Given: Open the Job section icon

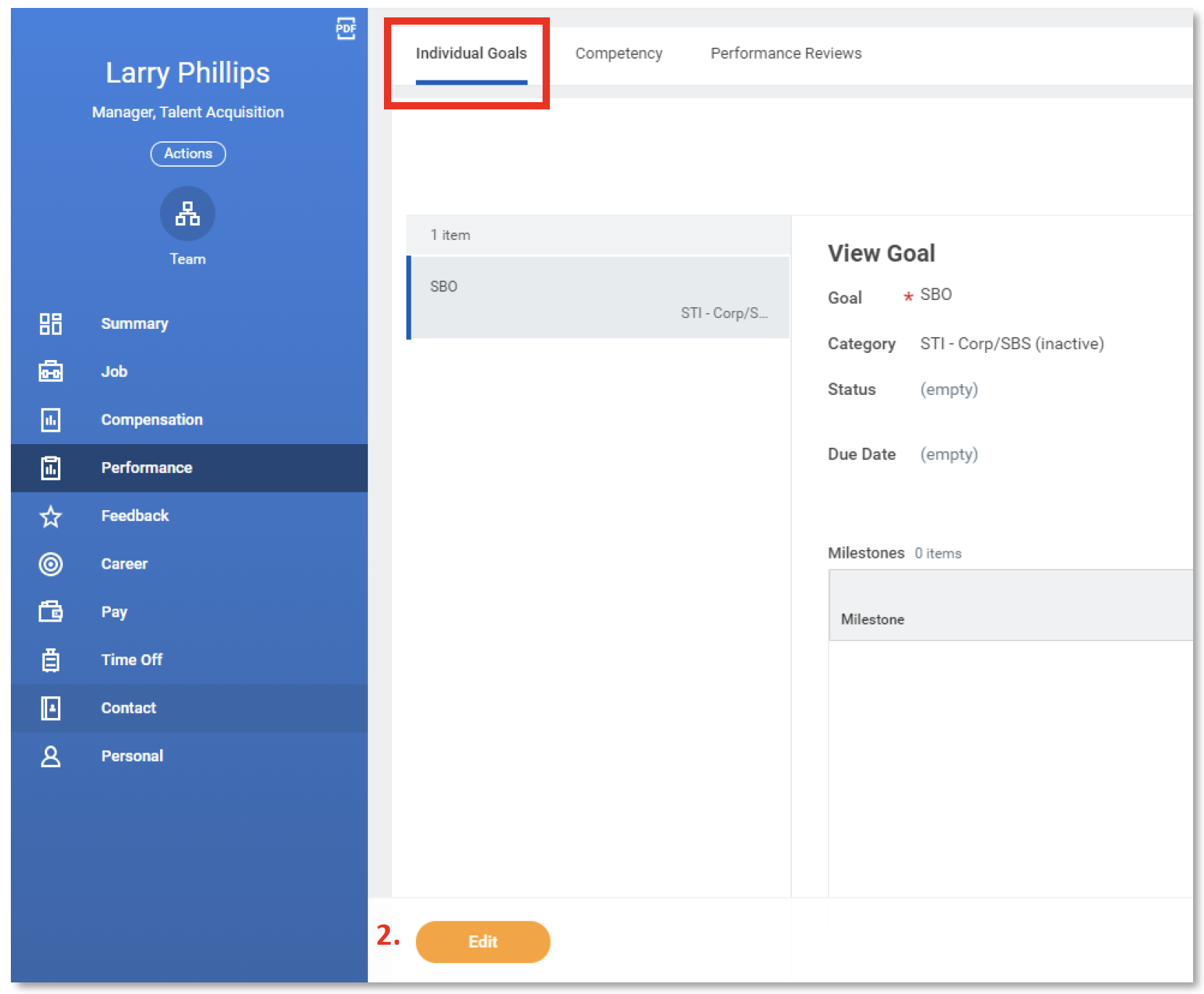Looking at the screenshot, I should coord(51,372).
